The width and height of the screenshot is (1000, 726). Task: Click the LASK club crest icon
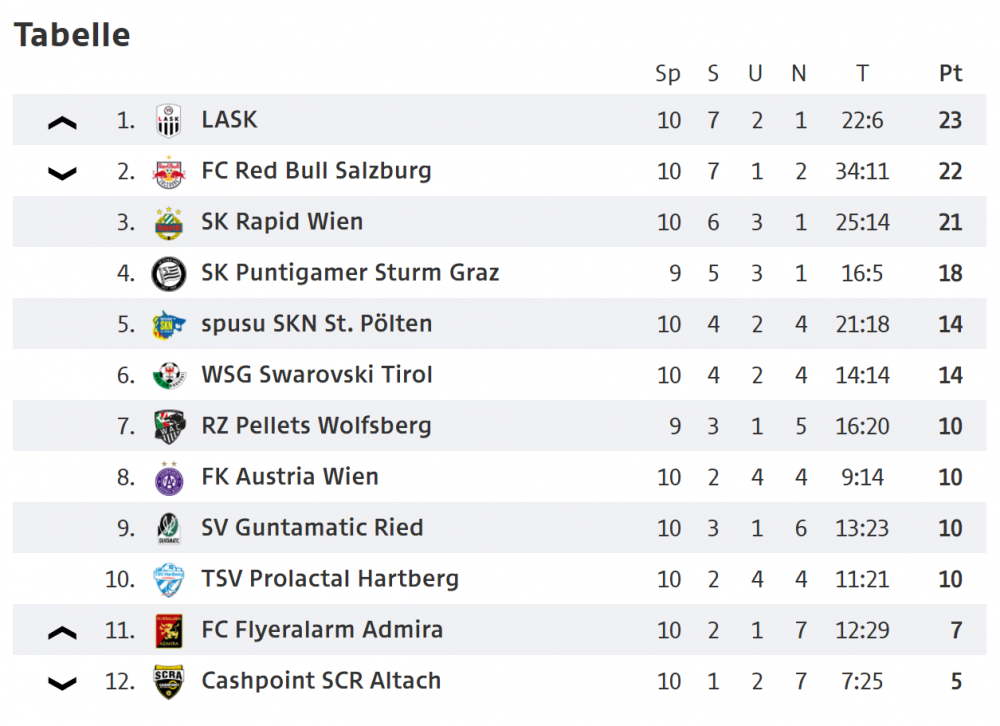(168, 121)
